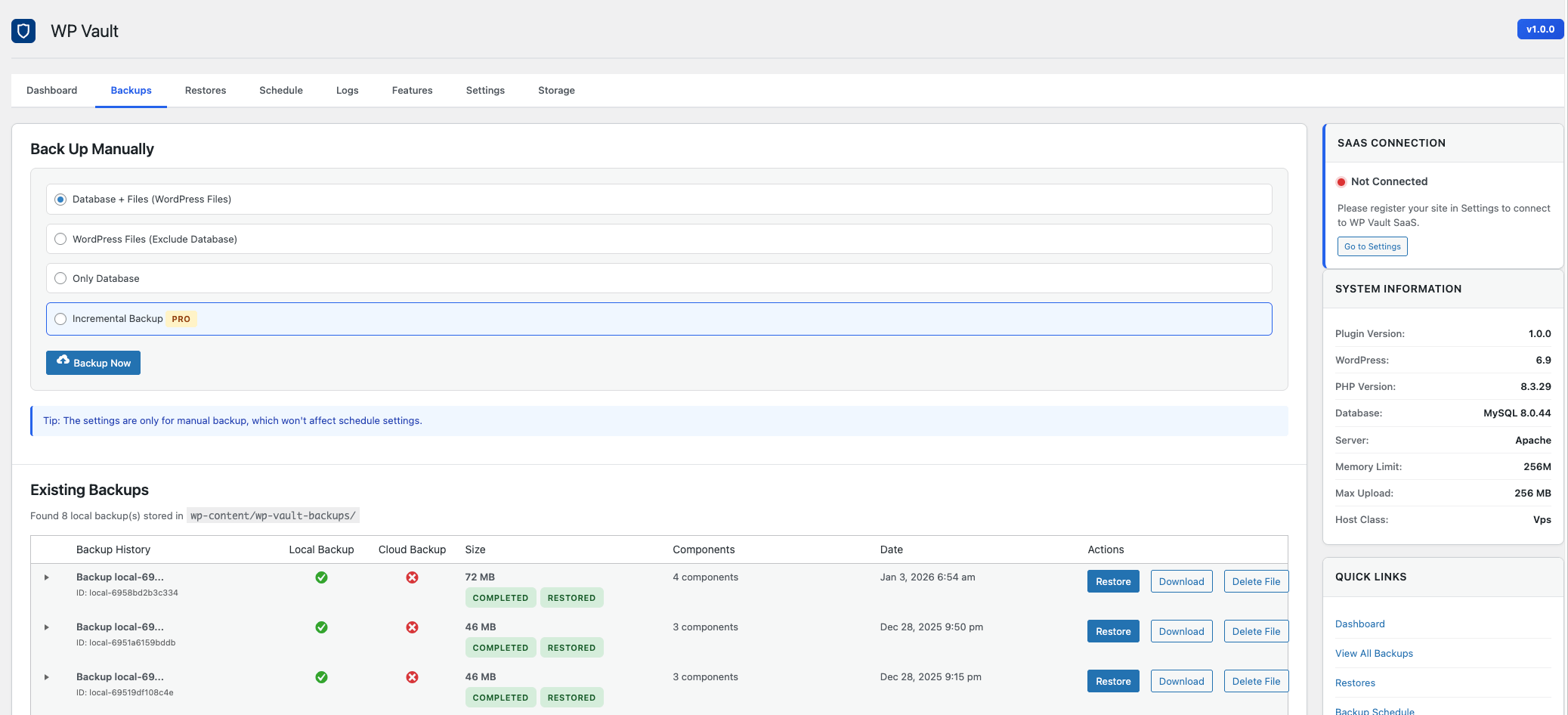Delete the Dec 28, 2025 9:50 pm backup file
This screenshot has width=1568, height=715.
pyautogui.click(x=1256, y=631)
